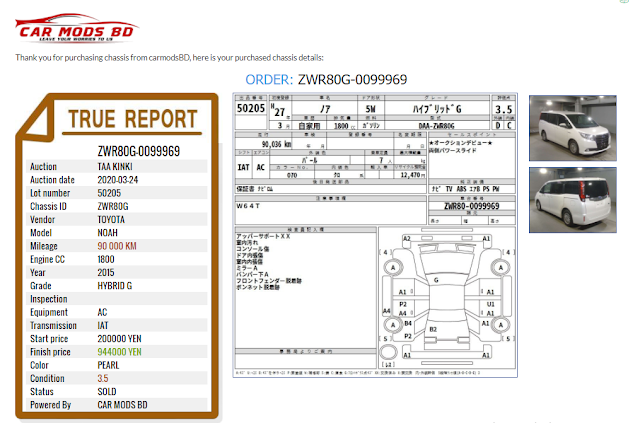The width and height of the screenshot is (640, 423).
Task: Click W64T note on auction sheet
Action: pos(248,206)
